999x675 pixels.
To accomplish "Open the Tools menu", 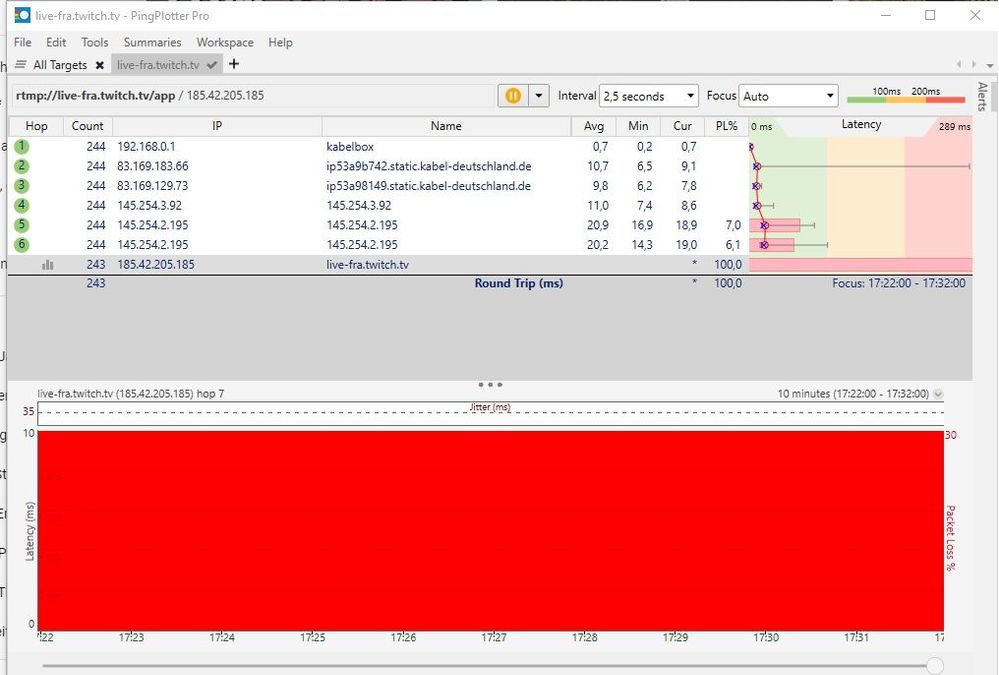I will coord(95,42).
